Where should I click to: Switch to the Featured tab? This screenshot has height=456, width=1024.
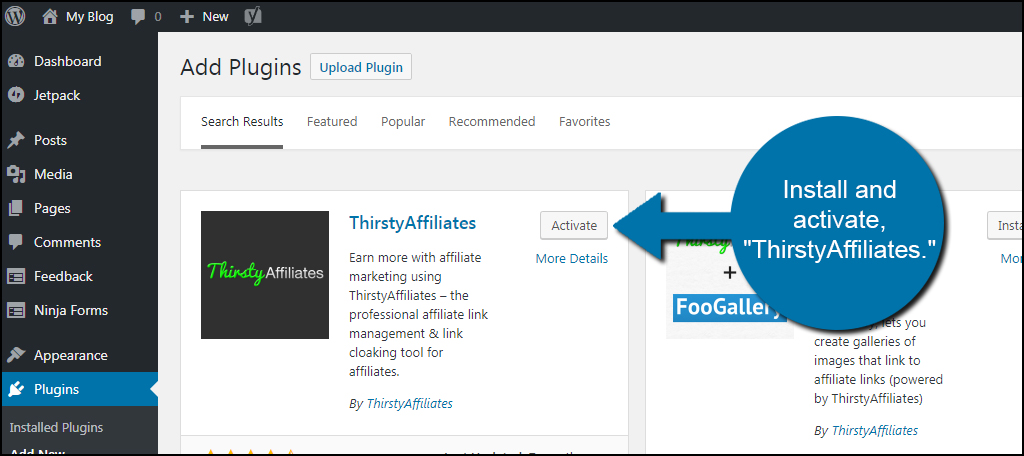point(332,122)
